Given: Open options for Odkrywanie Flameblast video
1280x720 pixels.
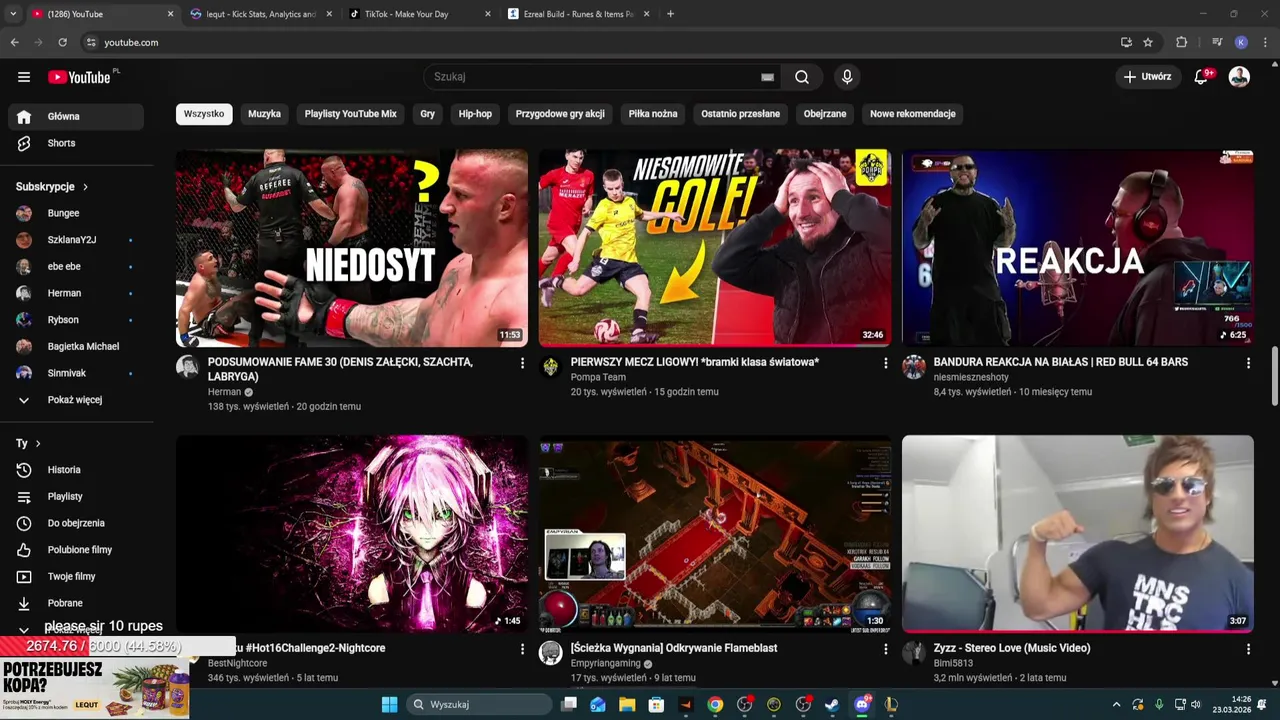Looking at the screenshot, I should click(885, 649).
